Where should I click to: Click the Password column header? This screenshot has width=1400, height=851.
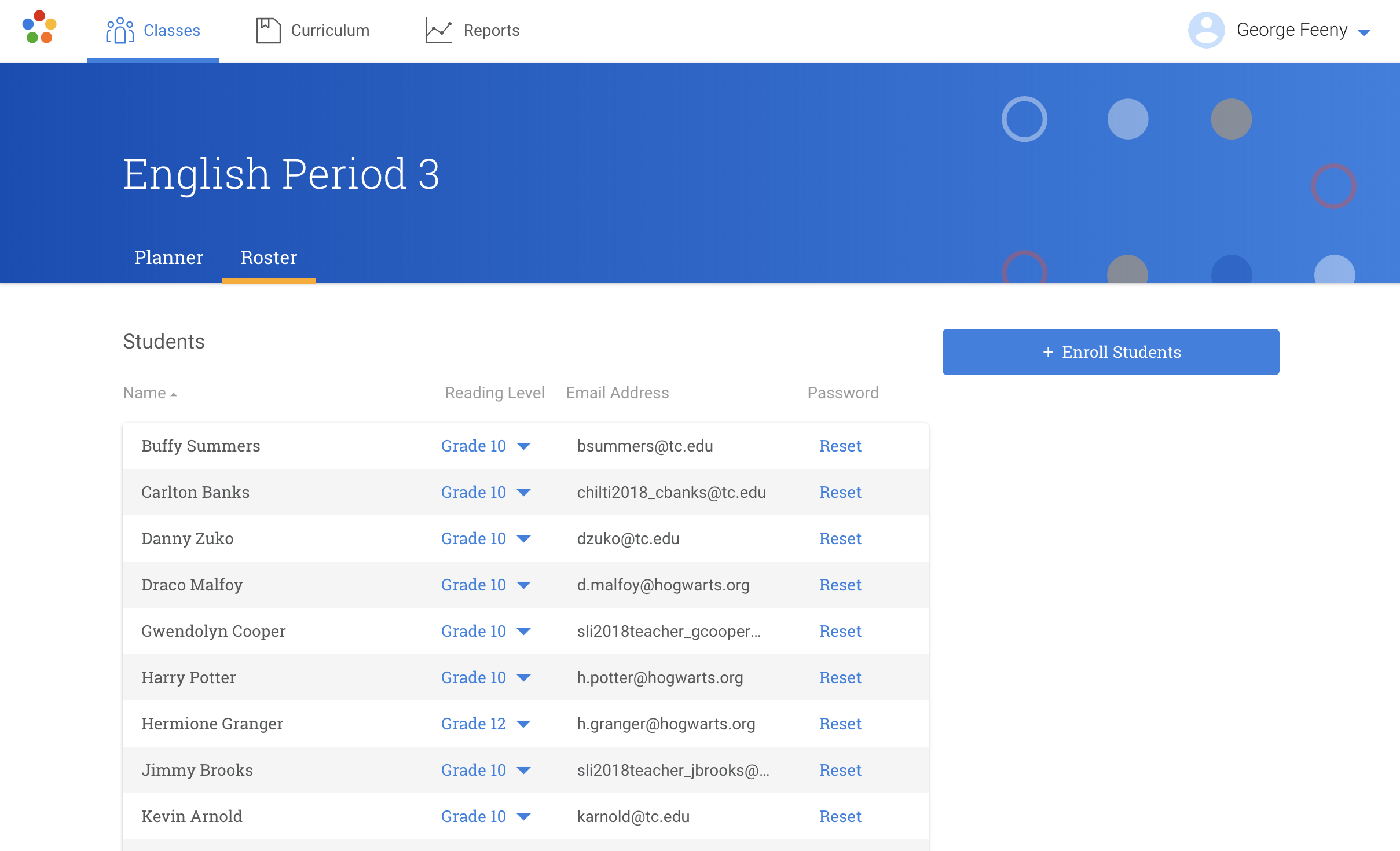point(843,393)
